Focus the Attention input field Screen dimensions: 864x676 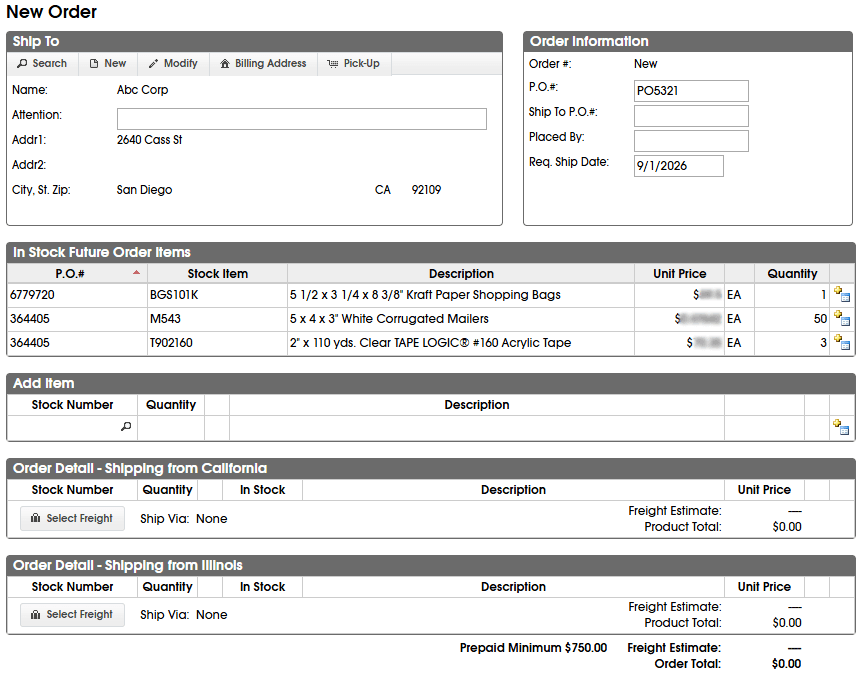301,119
